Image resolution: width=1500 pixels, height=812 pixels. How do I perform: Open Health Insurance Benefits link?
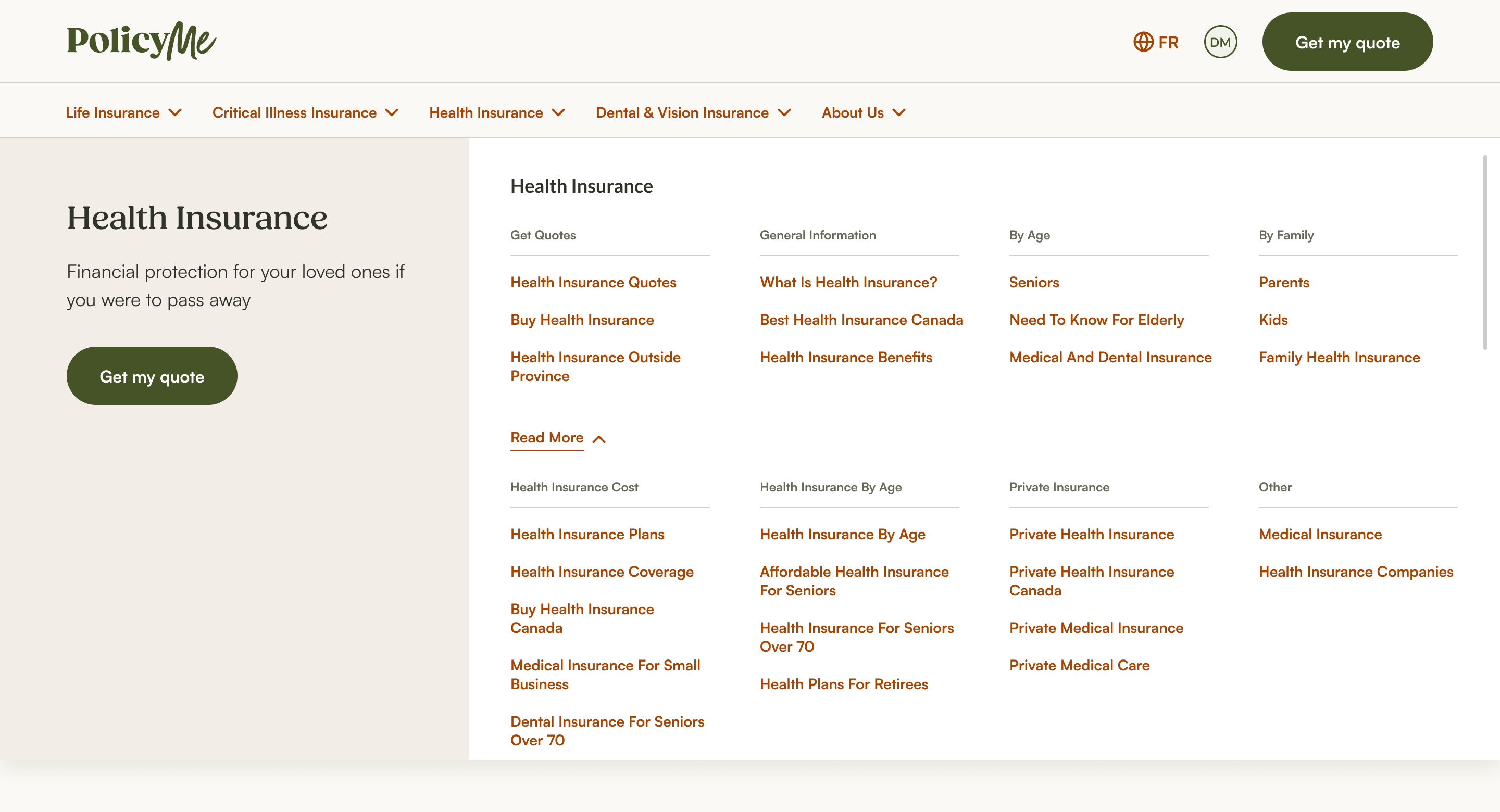845,357
